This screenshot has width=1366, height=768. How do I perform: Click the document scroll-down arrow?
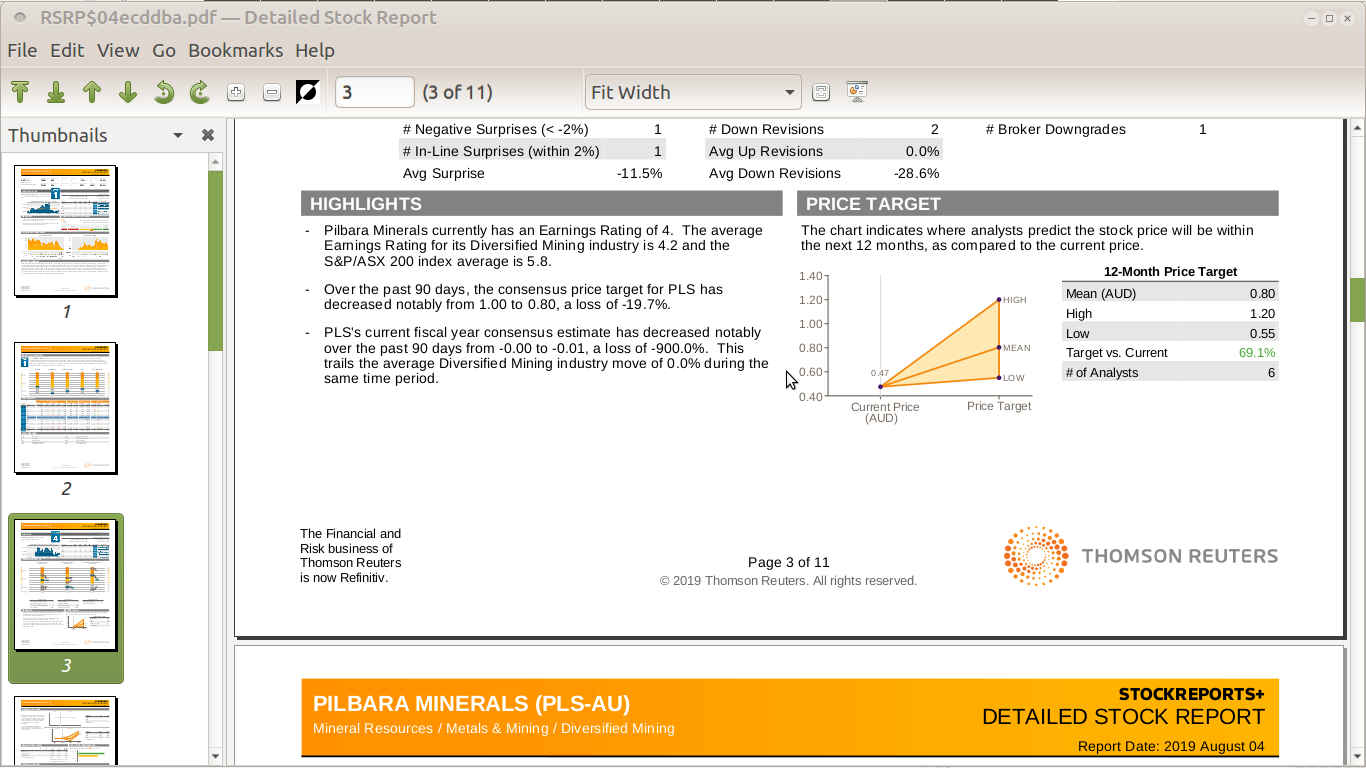click(1357, 757)
